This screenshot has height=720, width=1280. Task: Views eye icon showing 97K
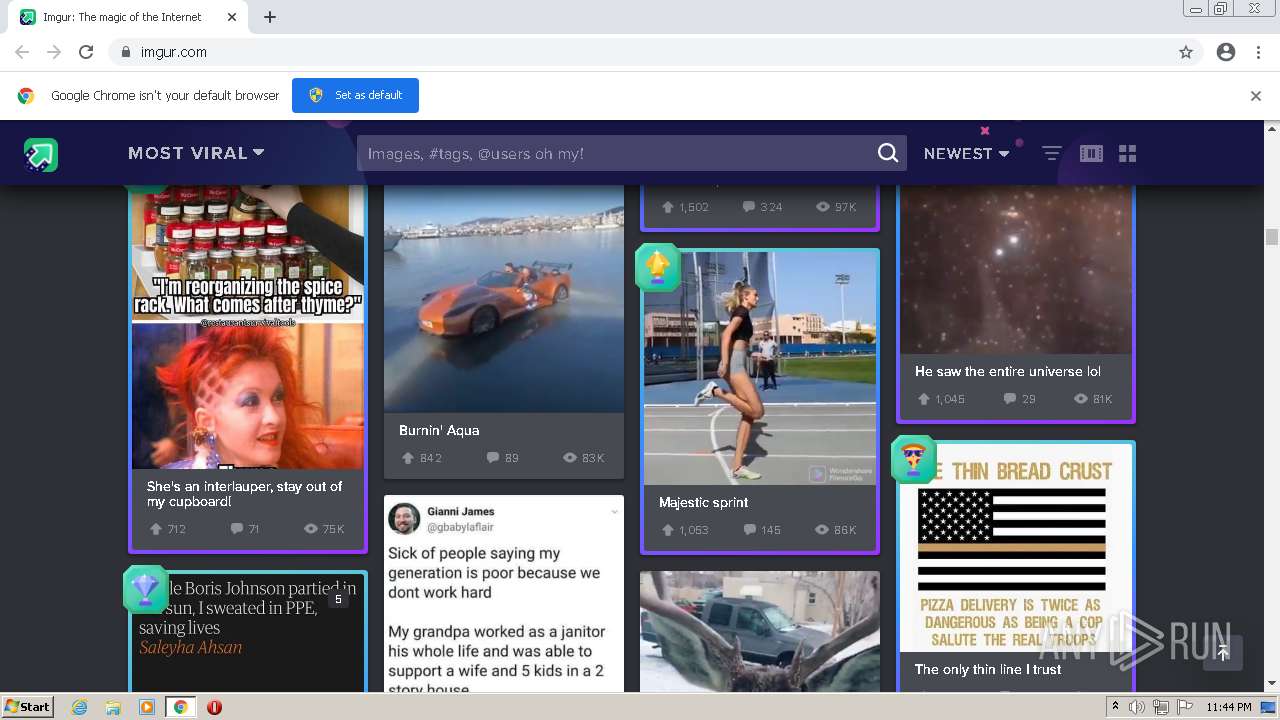(823, 207)
